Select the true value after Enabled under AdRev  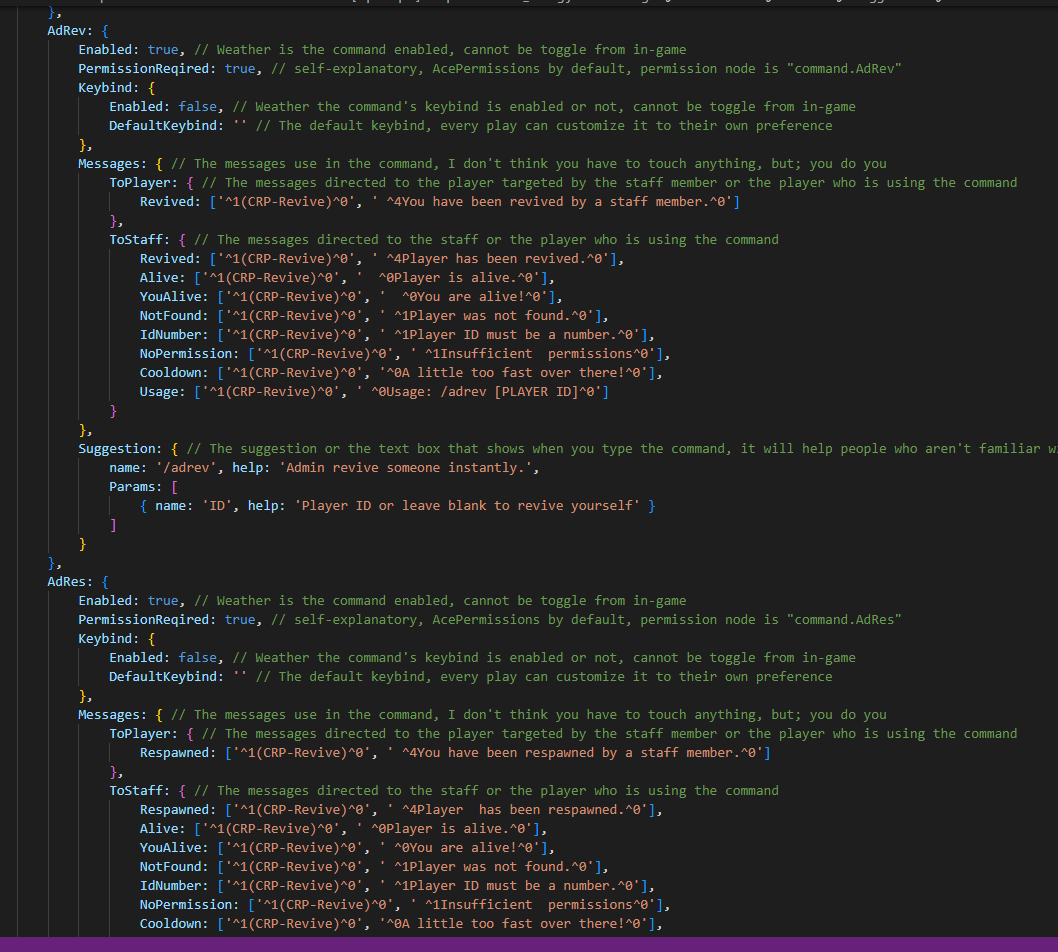163,49
